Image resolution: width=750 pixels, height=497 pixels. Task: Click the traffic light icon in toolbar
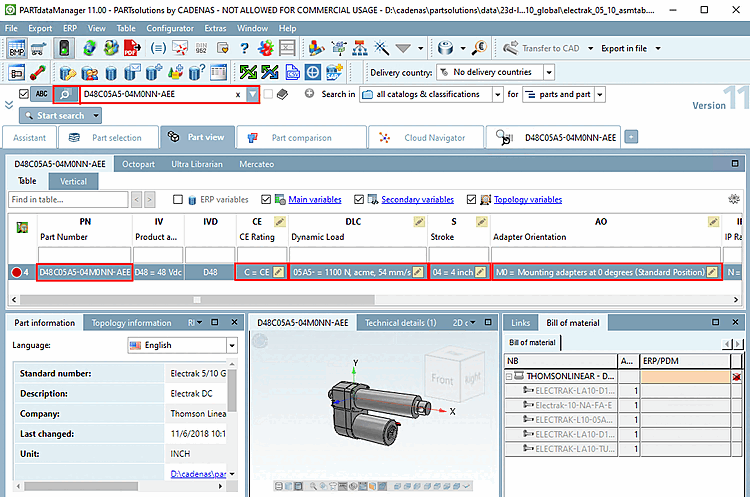[x=64, y=48]
